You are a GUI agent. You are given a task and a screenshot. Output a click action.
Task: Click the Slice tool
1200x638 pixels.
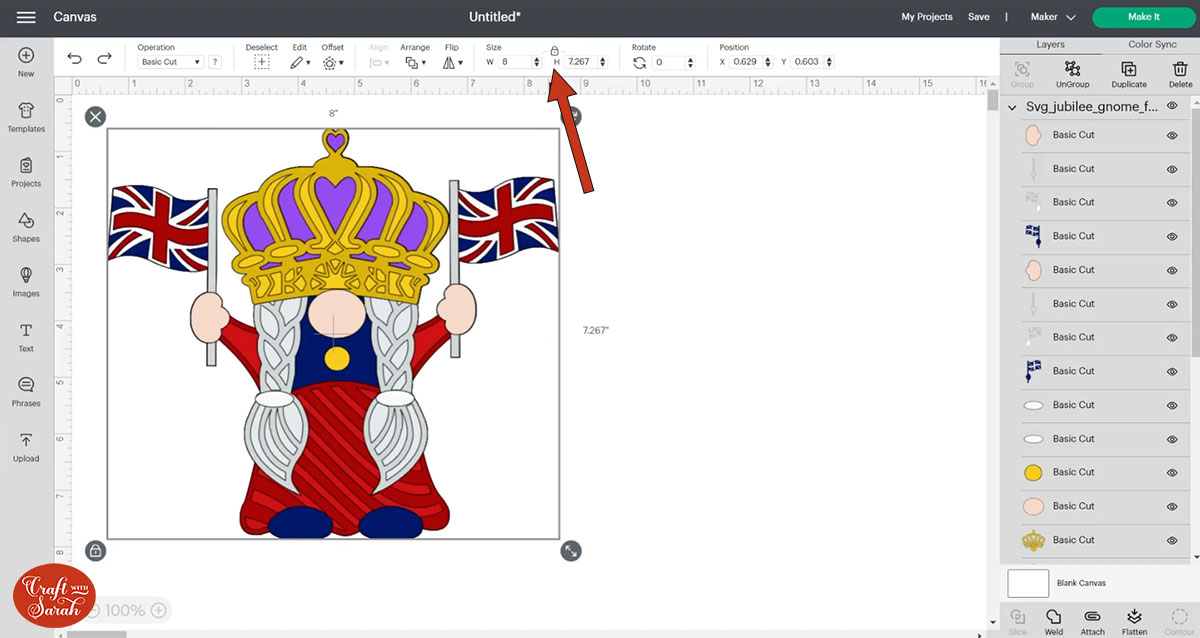pos(1017,620)
